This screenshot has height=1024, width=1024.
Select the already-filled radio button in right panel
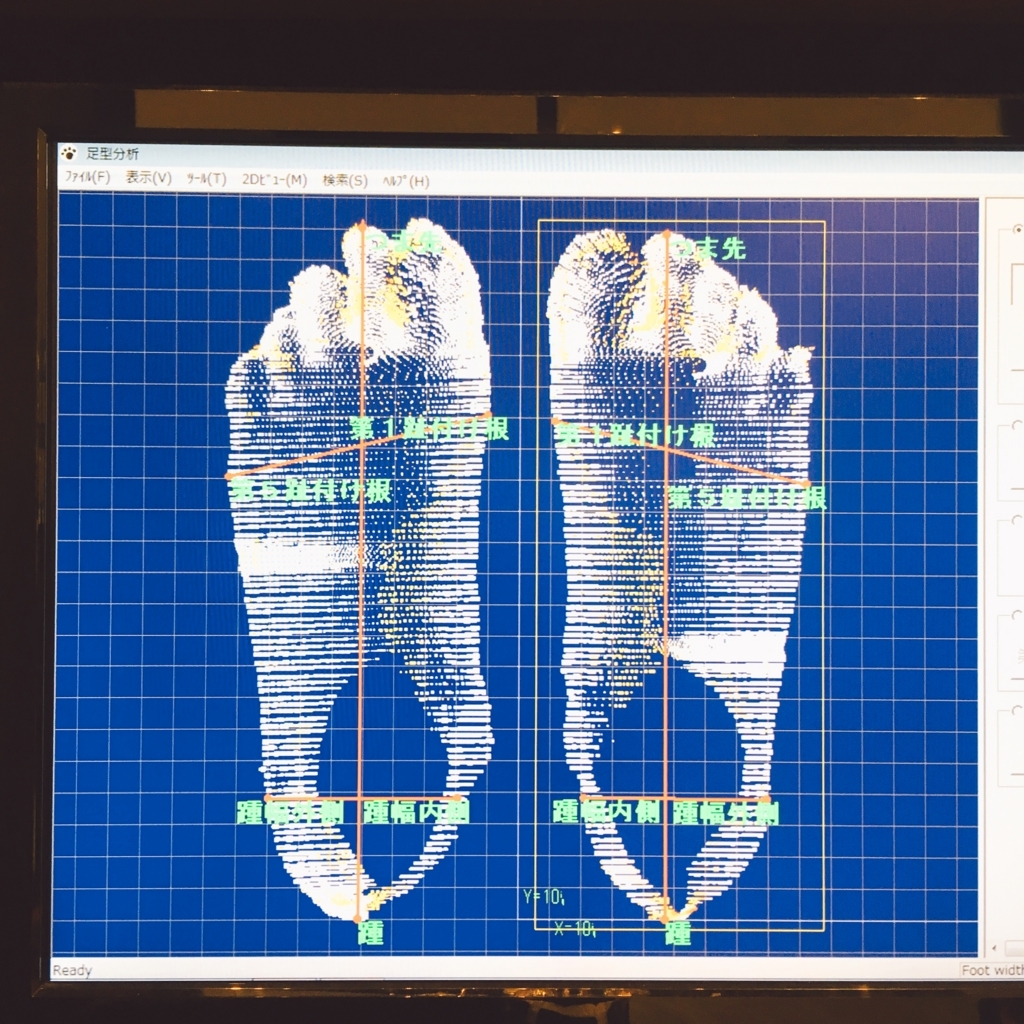[1017, 229]
